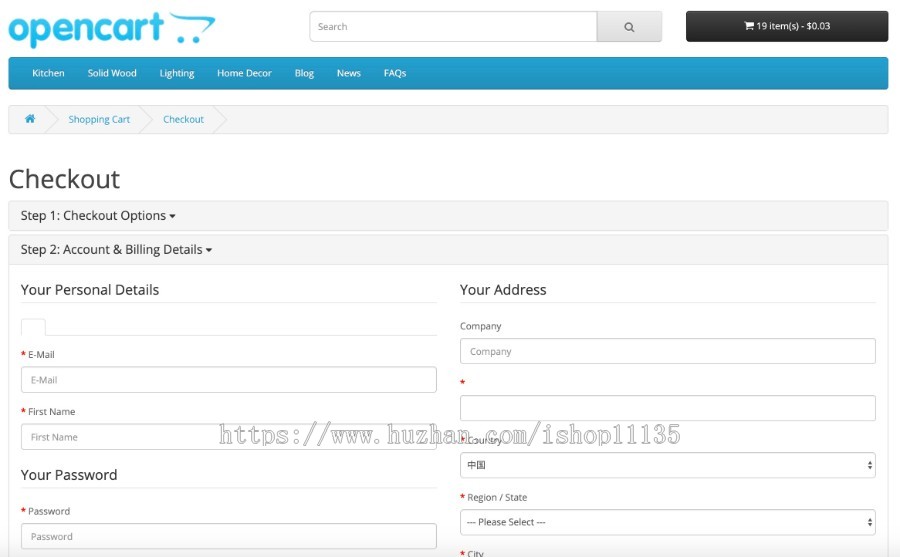
Task: Open the Kitchen menu
Action: click(48, 73)
